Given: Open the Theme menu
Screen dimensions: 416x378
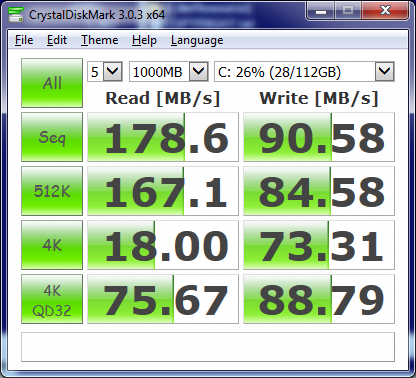Looking at the screenshot, I should pos(100,40).
